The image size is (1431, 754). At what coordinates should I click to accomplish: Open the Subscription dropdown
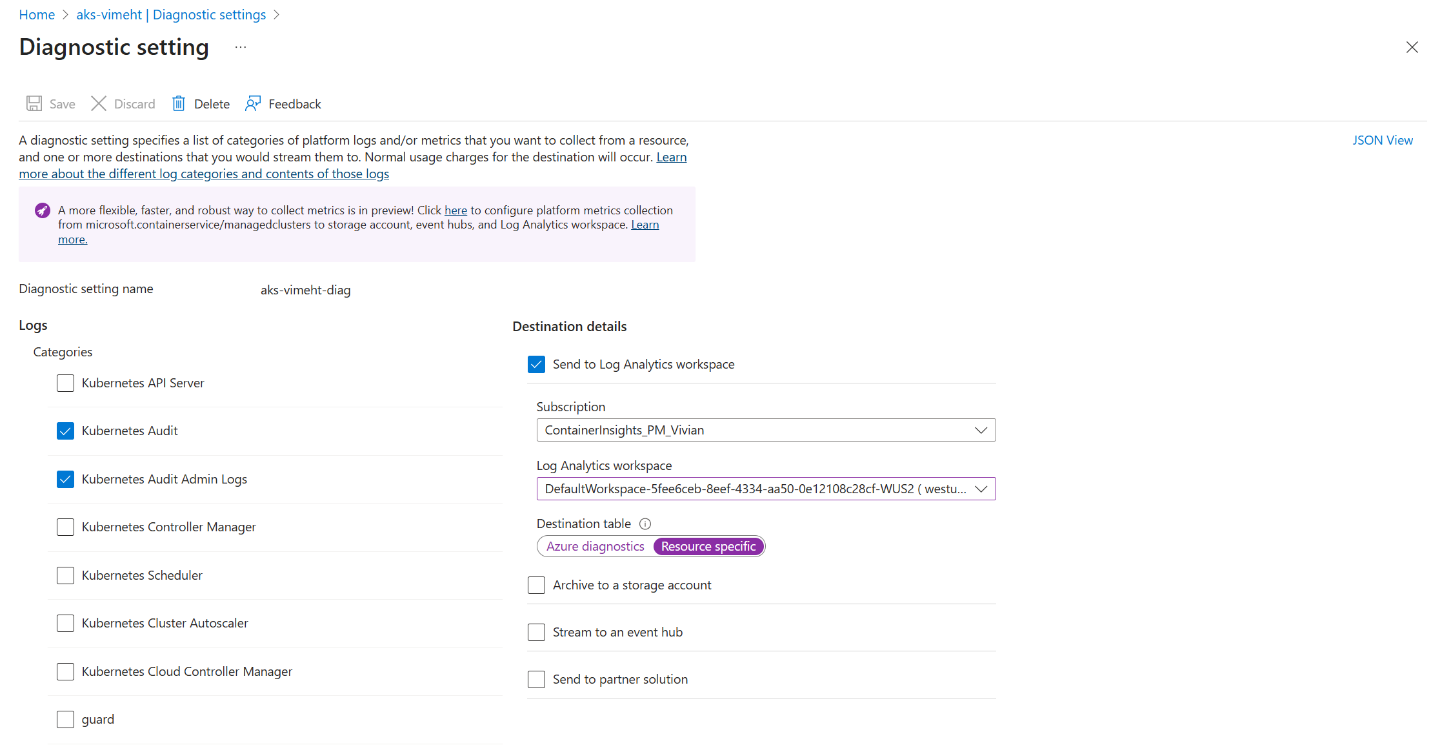[x=765, y=430]
